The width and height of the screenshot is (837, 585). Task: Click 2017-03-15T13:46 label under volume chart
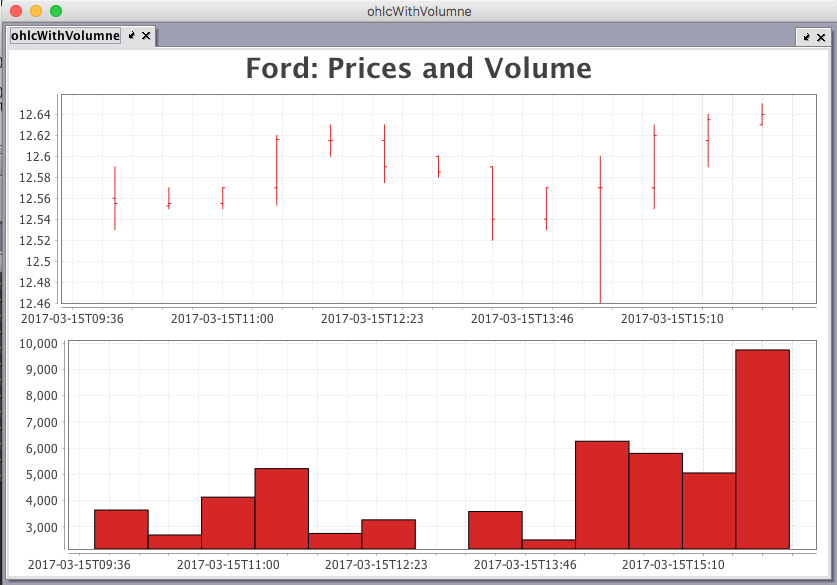[x=525, y=565]
